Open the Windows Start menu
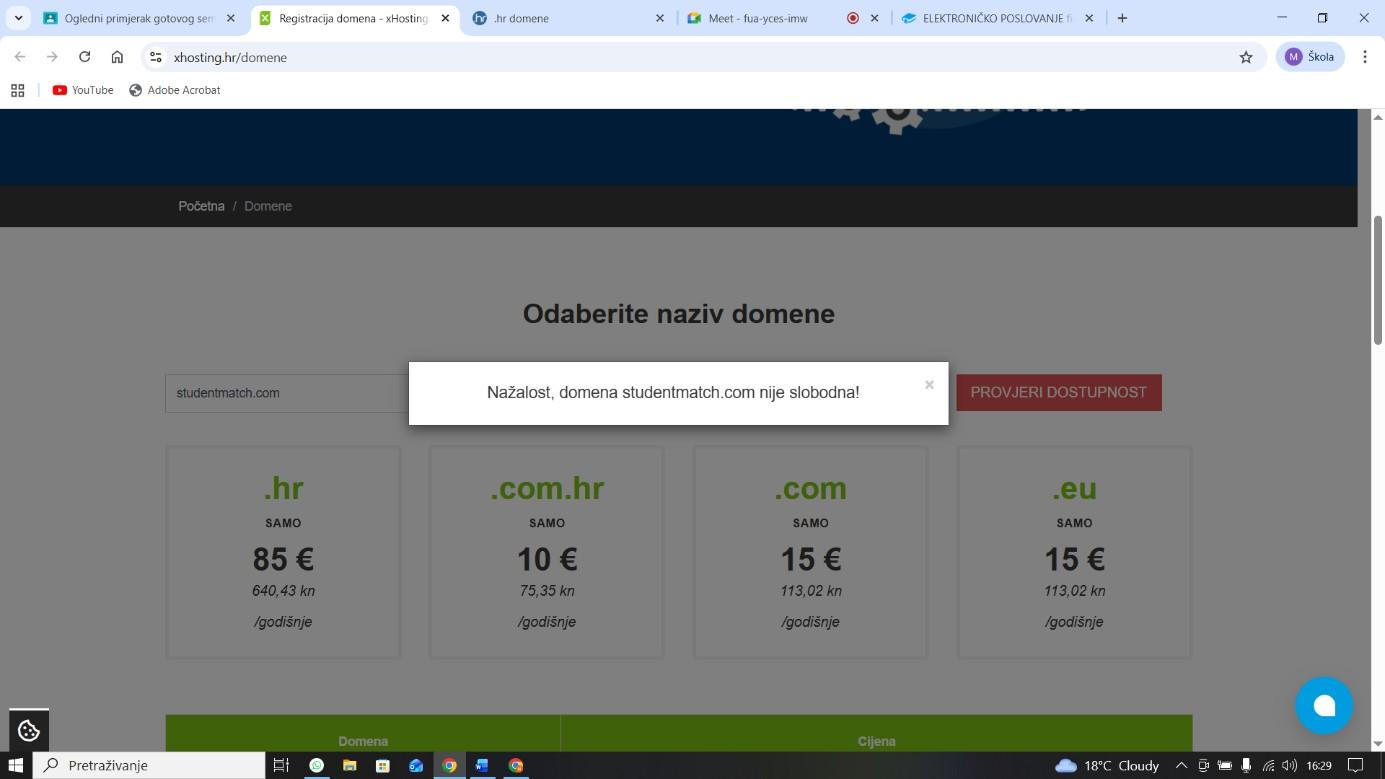The image size is (1385, 779). pyautogui.click(x=15, y=765)
